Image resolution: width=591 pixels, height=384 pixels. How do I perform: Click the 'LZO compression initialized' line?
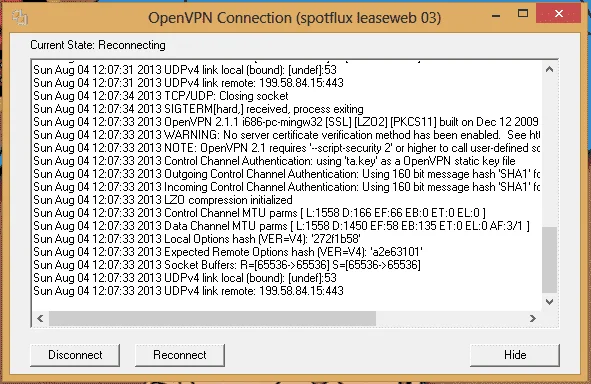coord(163,200)
